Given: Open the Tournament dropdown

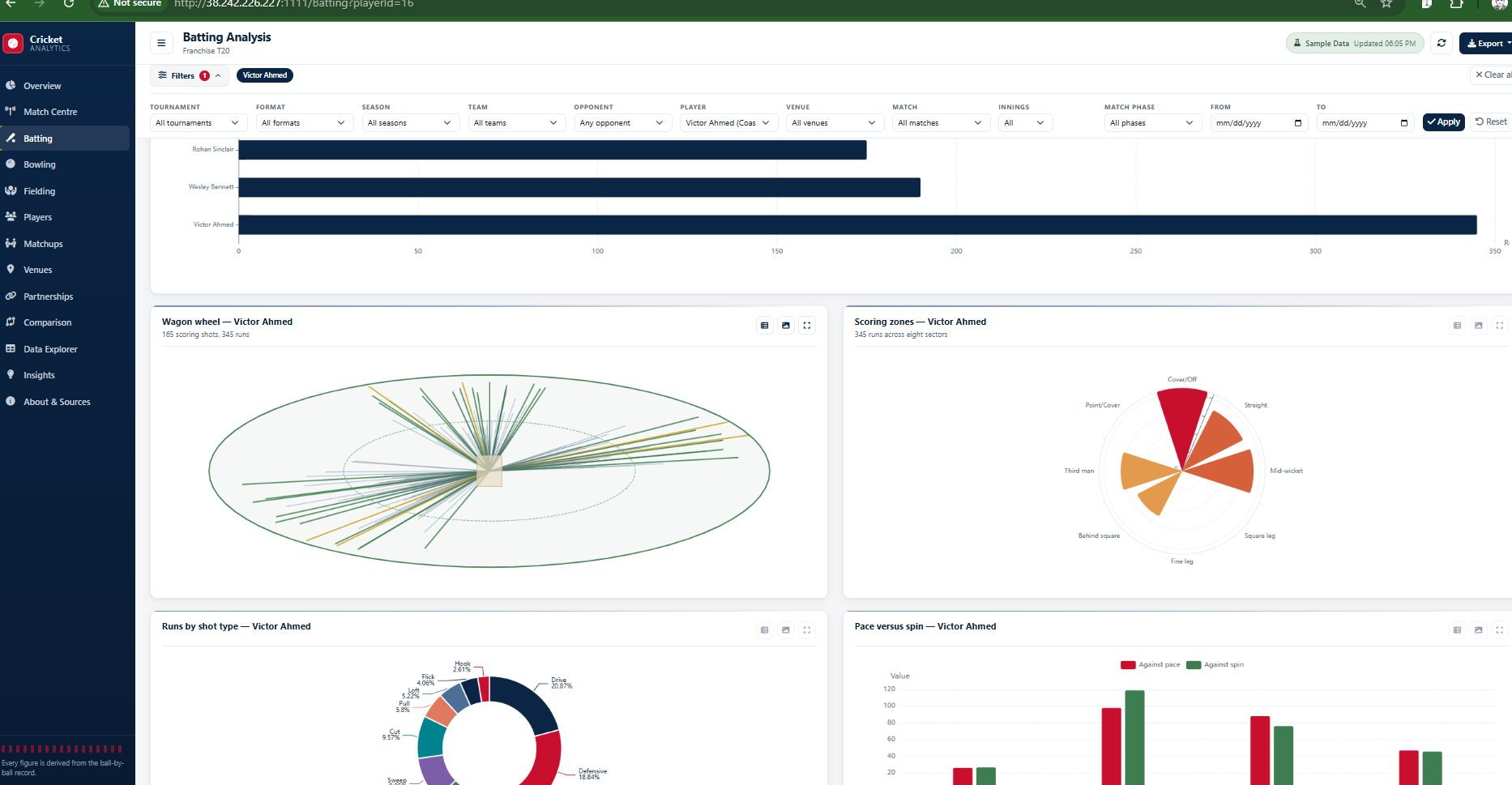Looking at the screenshot, I should (199, 123).
